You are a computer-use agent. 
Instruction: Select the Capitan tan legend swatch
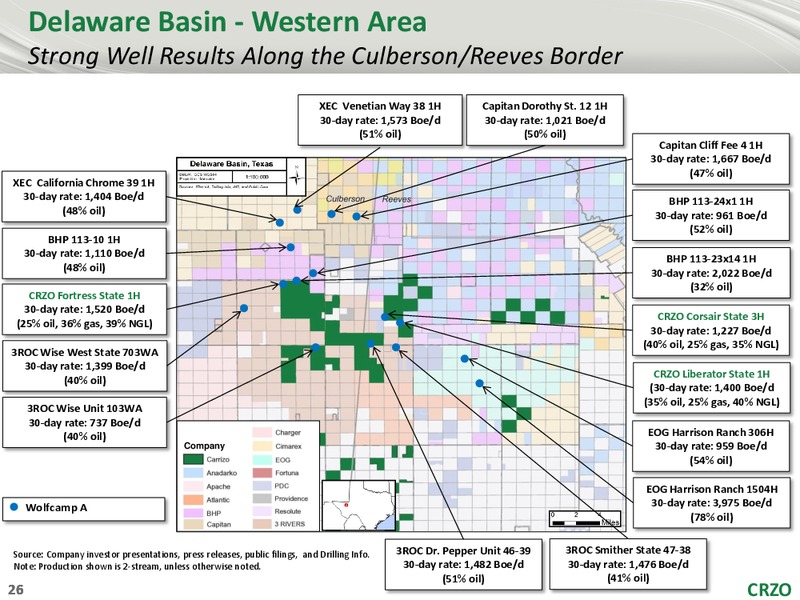point(193,524)
